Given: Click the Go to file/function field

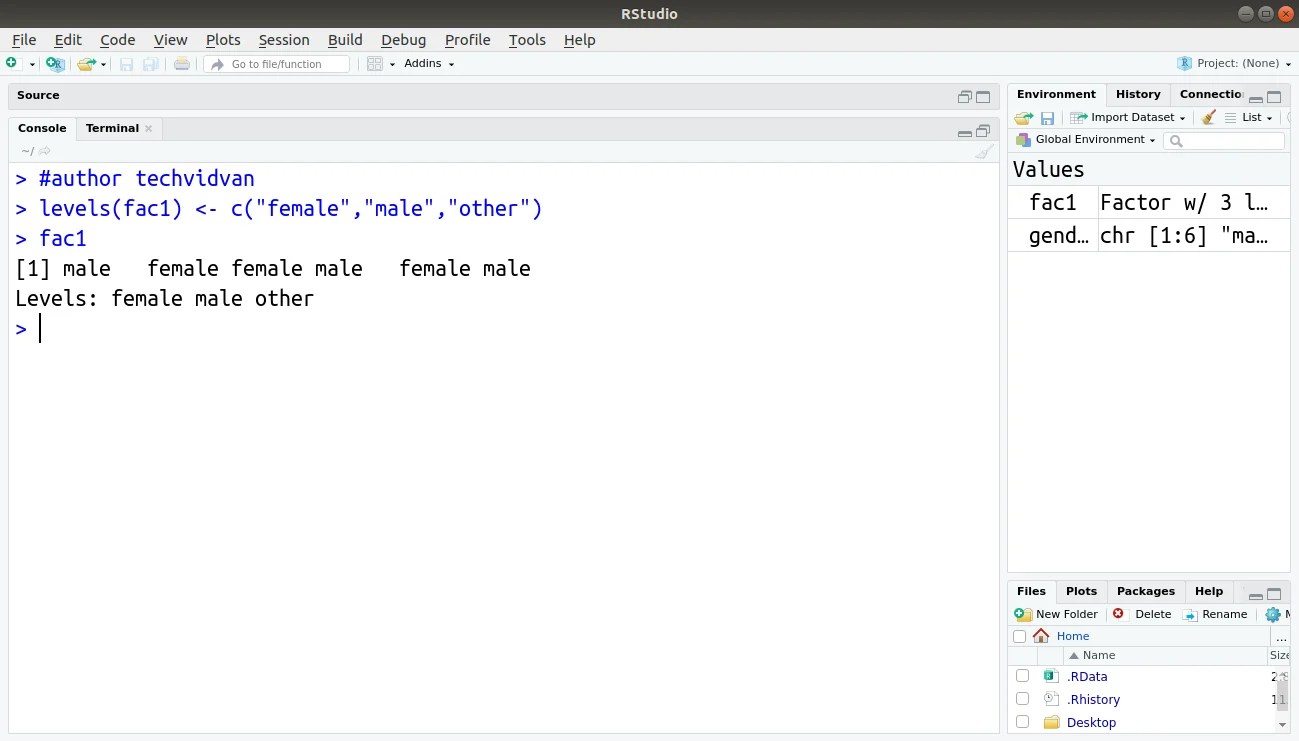Looking at the screenshot, I should [x=277, y=64].
